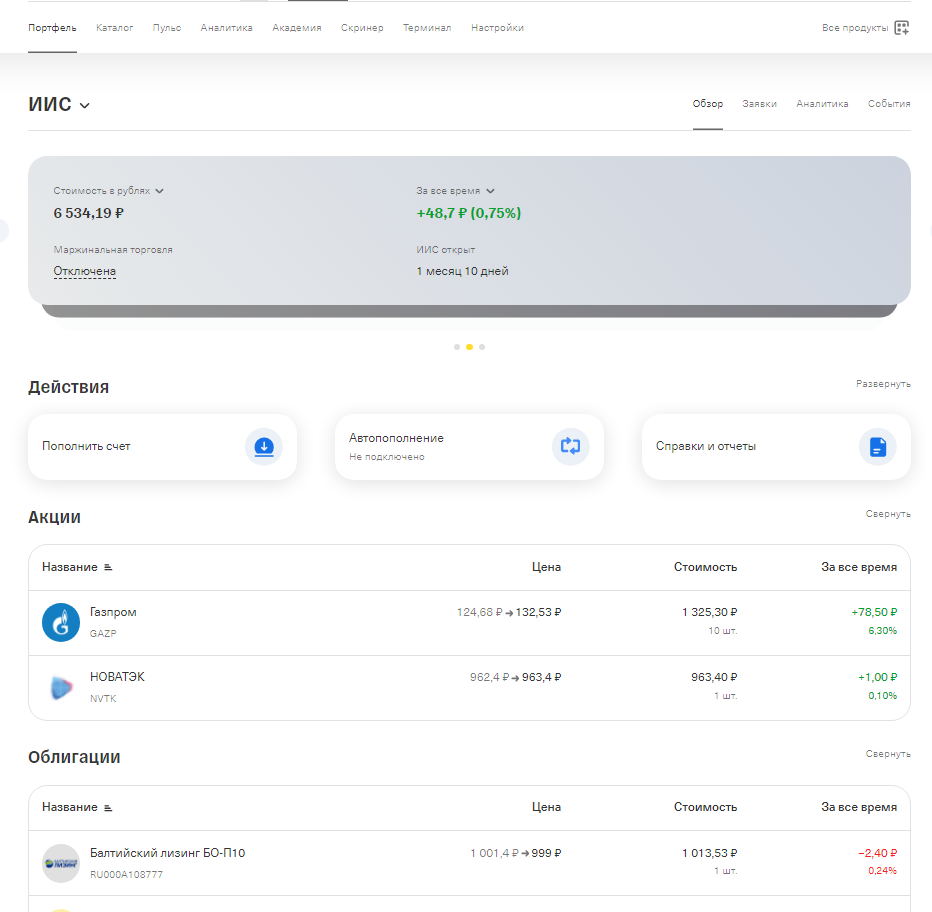Click the Газпром logo icon

[61, 622]
